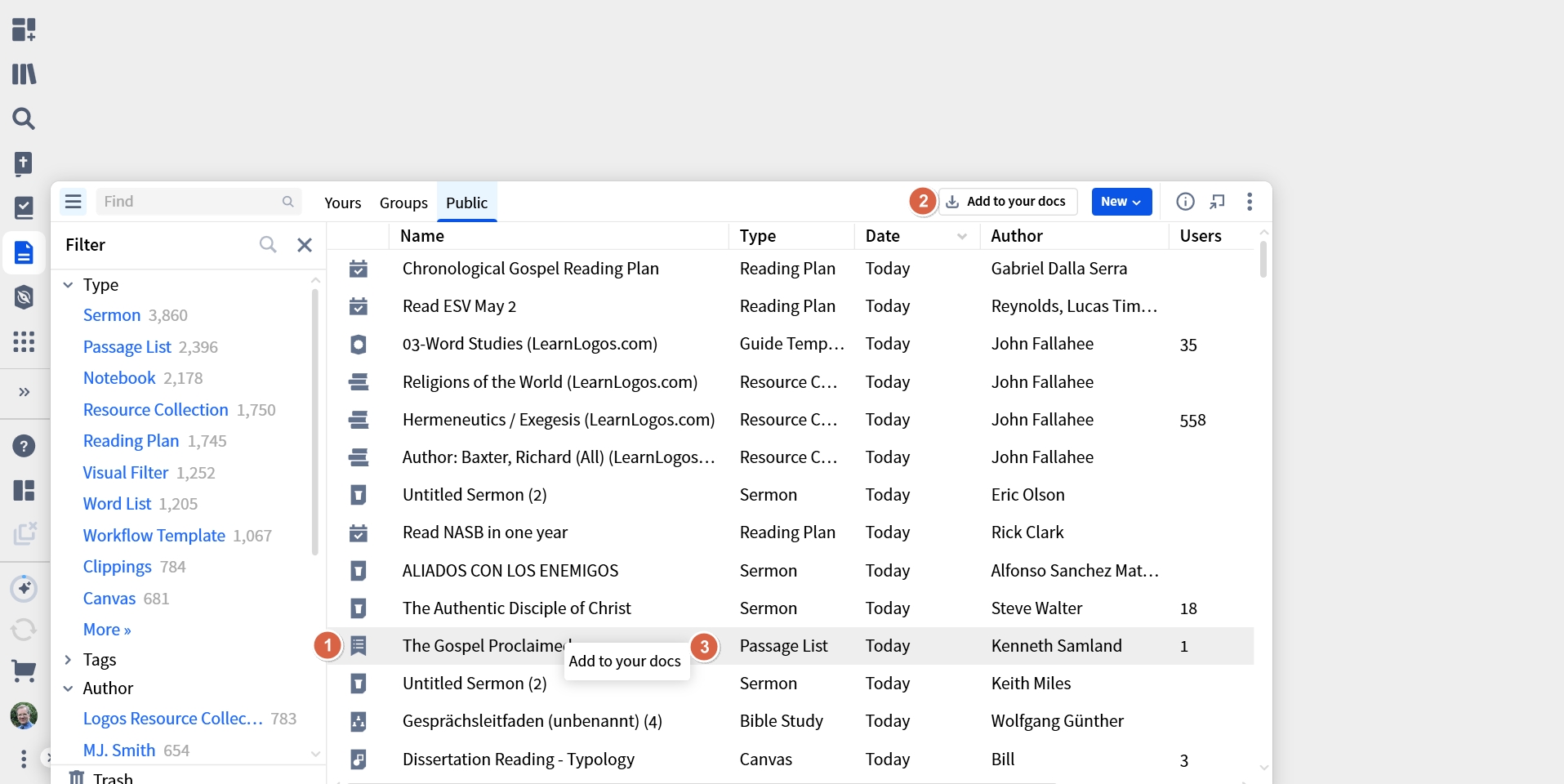Click the Read ESV May 2 calendar icon
This screenshot has width=1564, height=784.
point(359,306)
